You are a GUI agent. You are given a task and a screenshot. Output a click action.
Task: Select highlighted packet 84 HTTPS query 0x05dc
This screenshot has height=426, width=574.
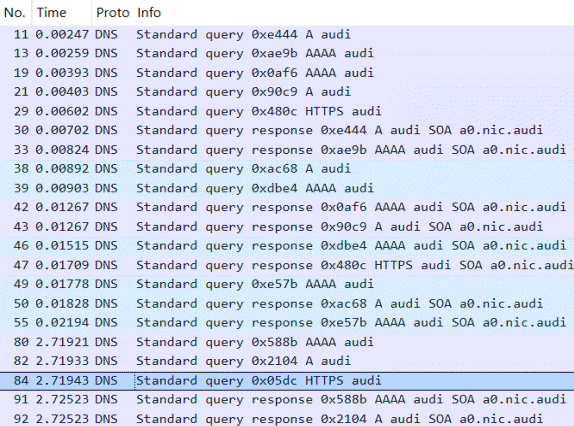(x=287, y=381)
